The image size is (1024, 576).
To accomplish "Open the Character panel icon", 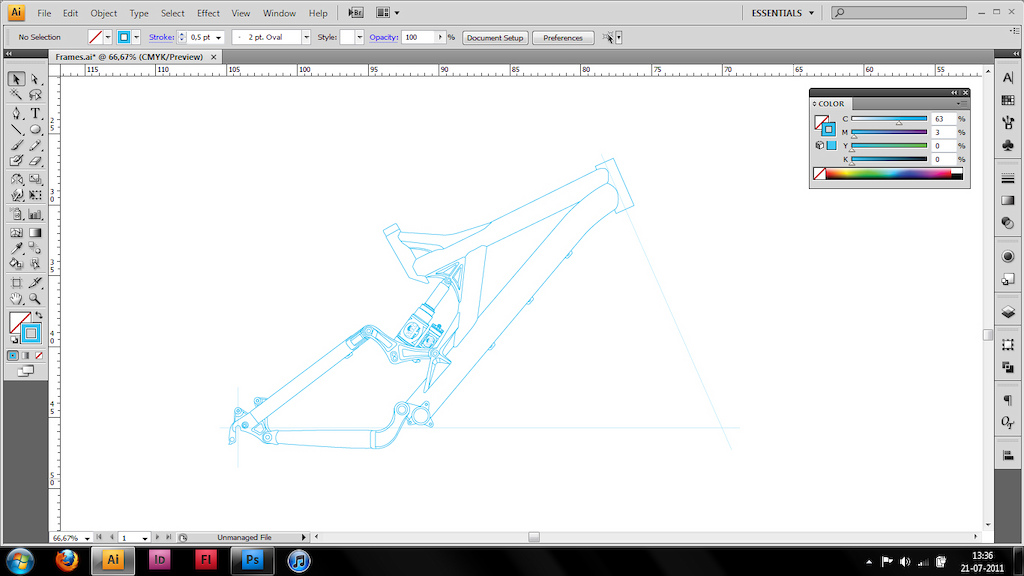I will pos(1008,78).
